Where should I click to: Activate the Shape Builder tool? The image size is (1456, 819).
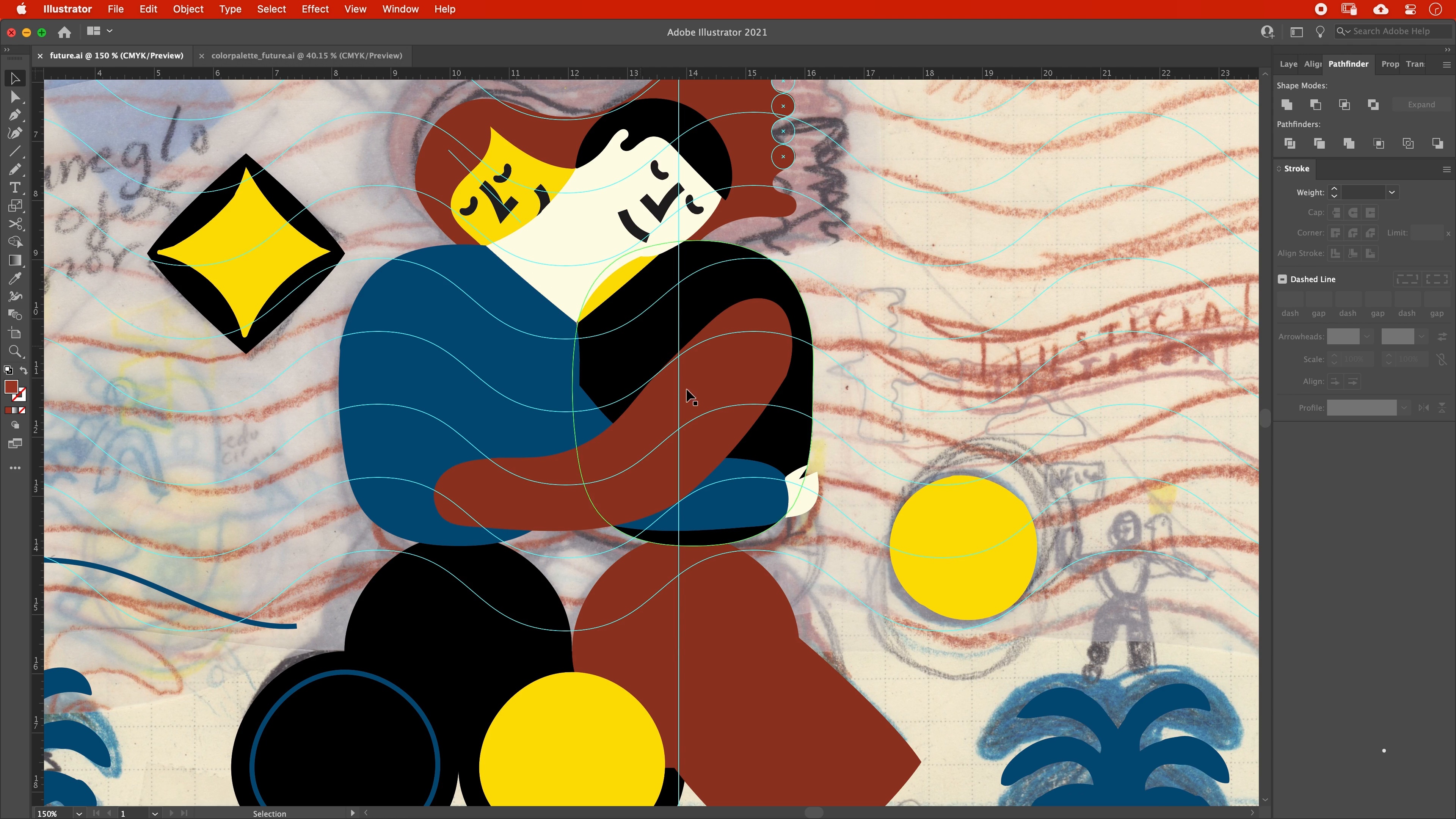coord(15,242)
